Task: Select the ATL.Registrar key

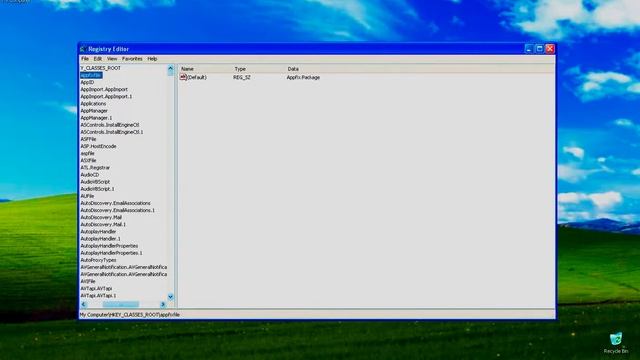Action: 95,167
